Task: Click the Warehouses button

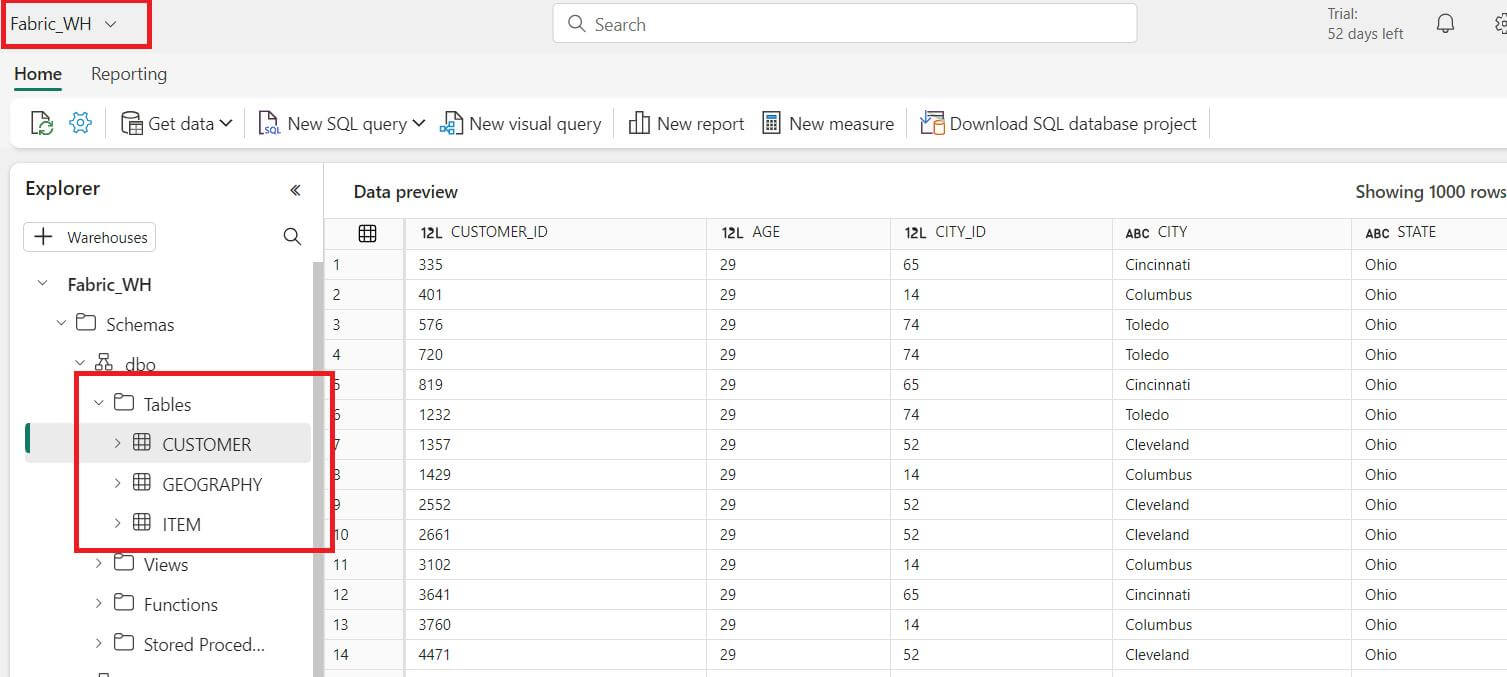Action: pos(90,237)
